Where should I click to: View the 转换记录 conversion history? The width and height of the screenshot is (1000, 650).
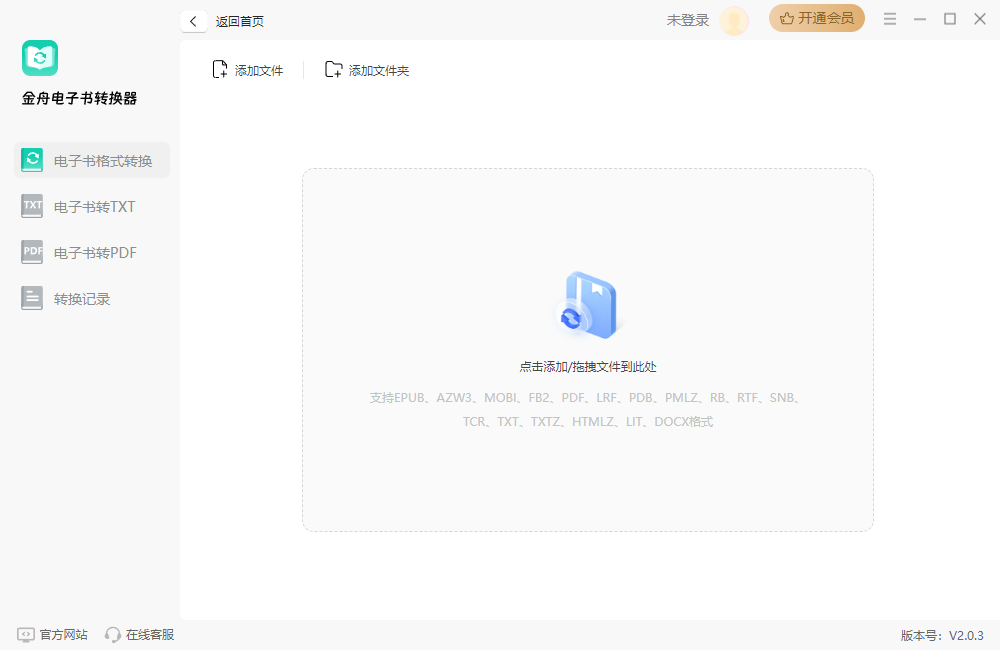pos(31,297)
